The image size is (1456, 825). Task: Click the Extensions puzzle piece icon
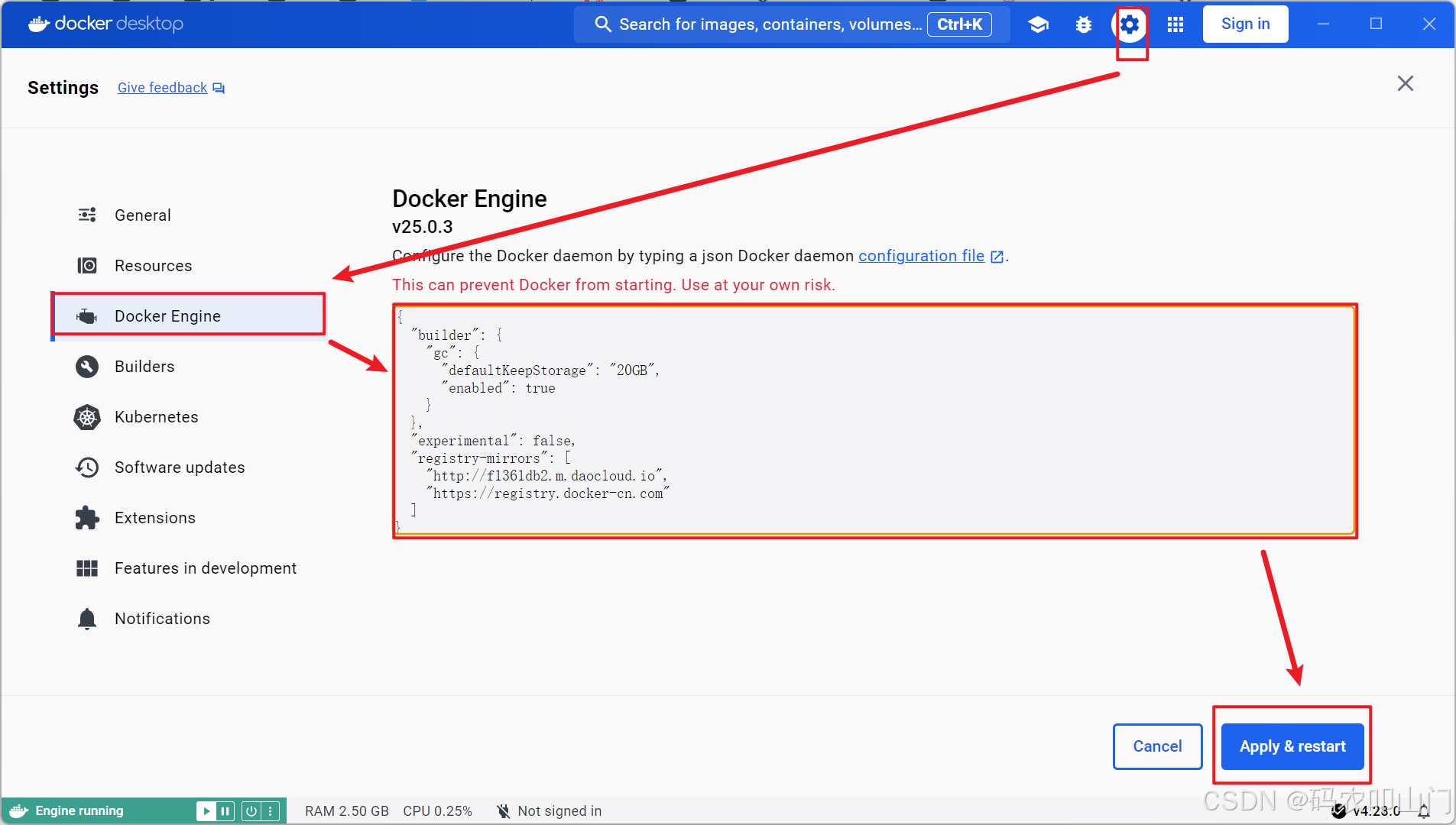pyautogui.click(x=87, y=518)
